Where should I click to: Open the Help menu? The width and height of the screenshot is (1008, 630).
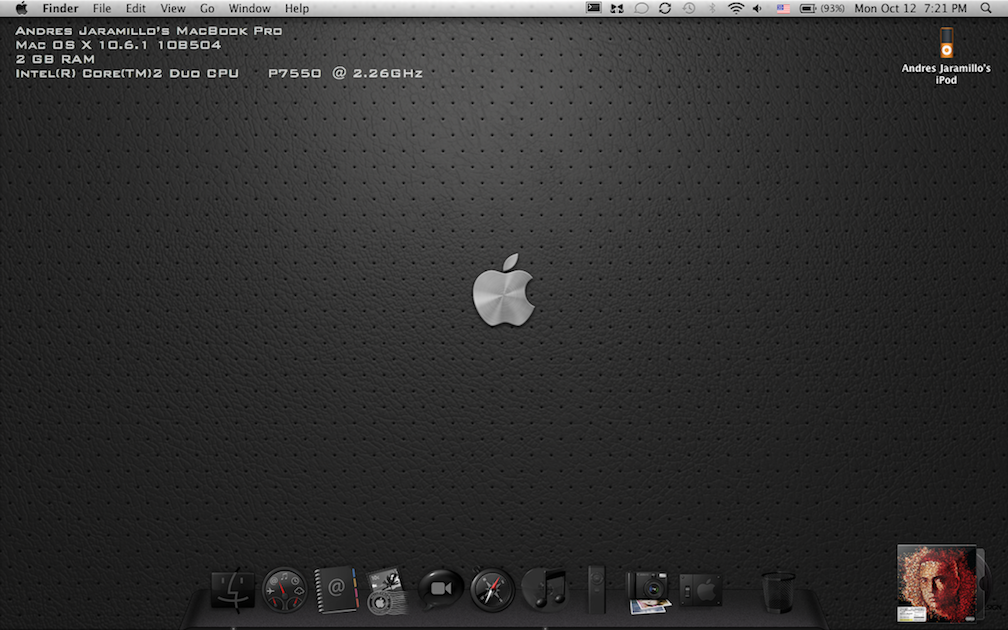tap(297, 8)
